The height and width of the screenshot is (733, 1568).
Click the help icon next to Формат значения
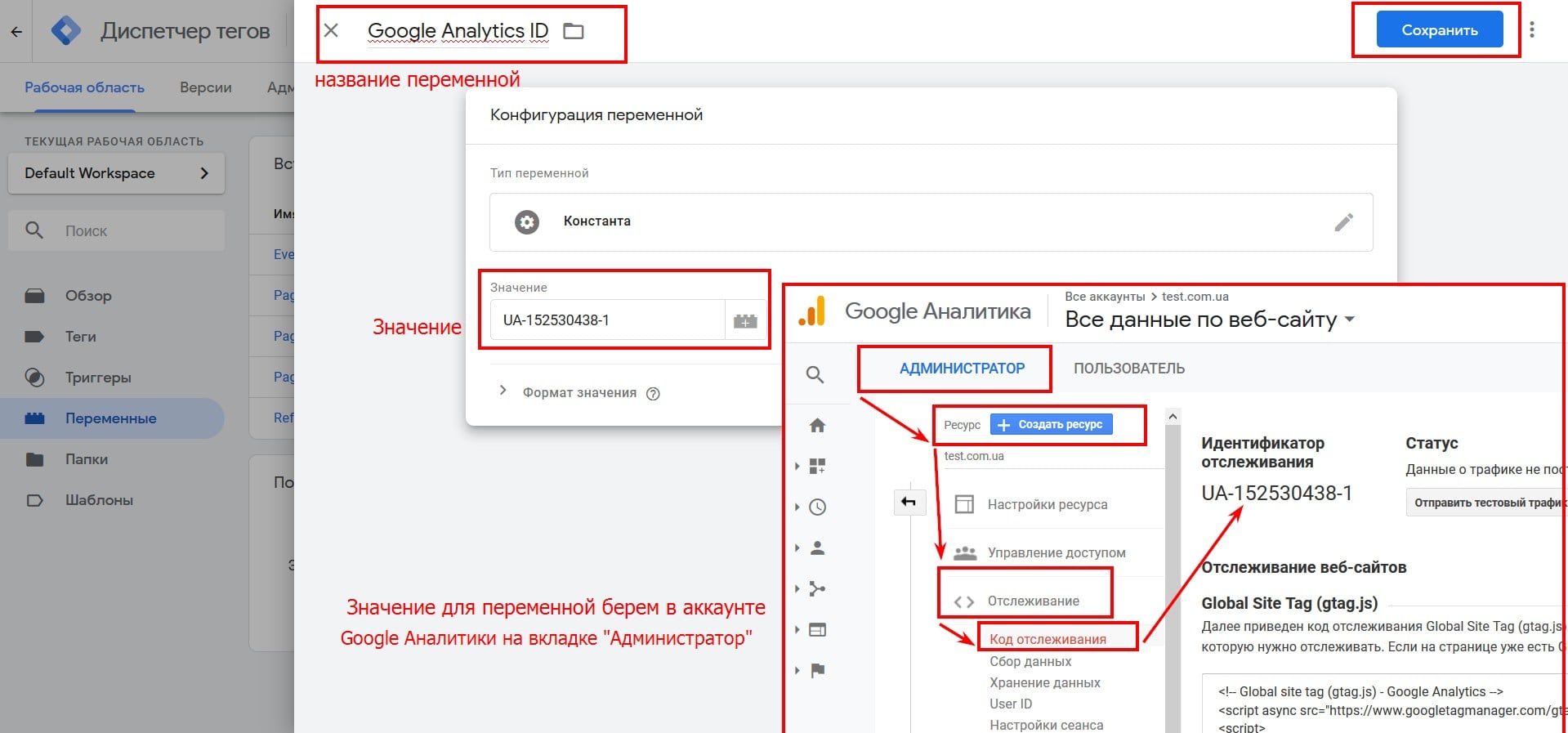[x=653, y=393]
